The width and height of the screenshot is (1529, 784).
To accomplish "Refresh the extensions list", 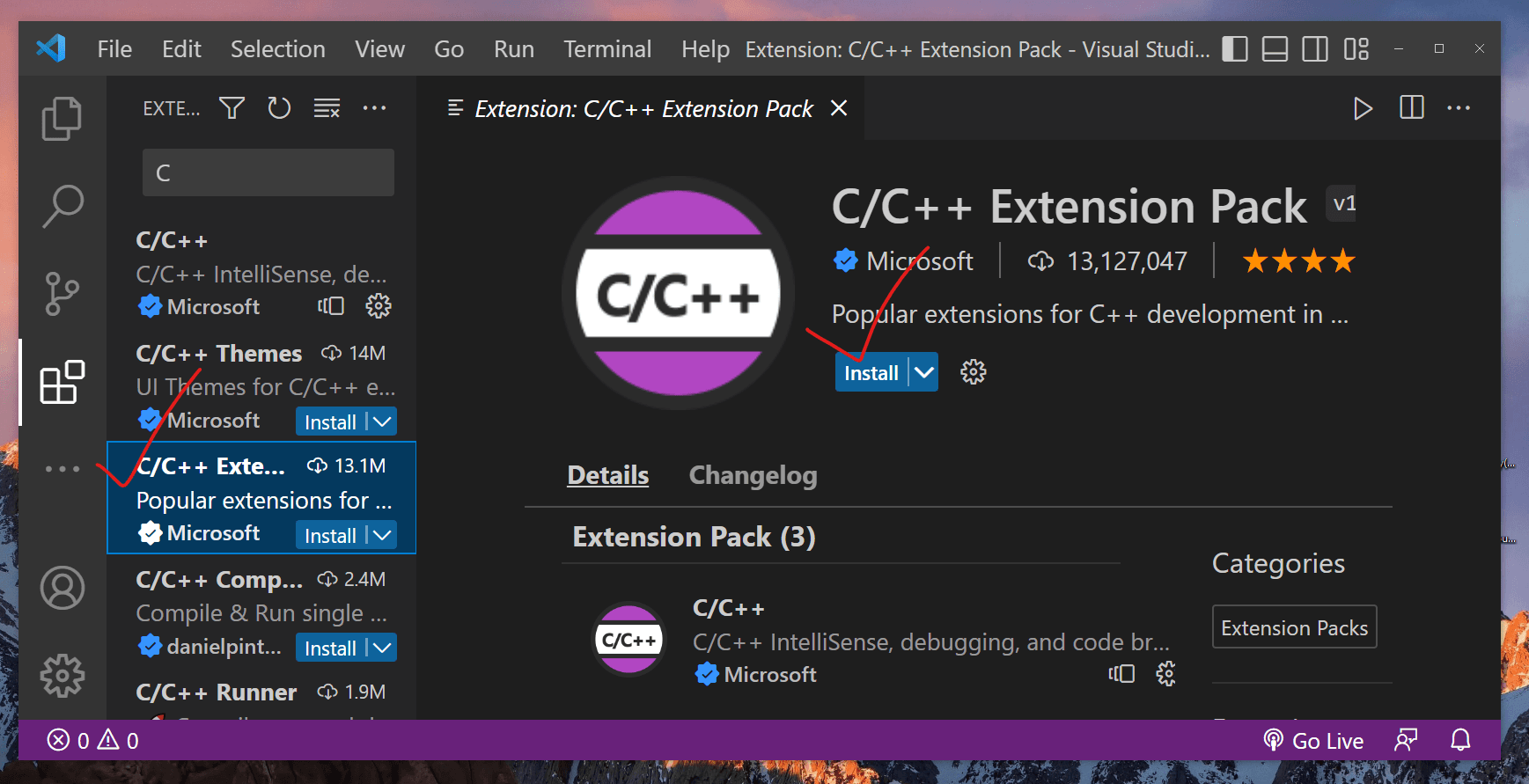I will 279,108.
